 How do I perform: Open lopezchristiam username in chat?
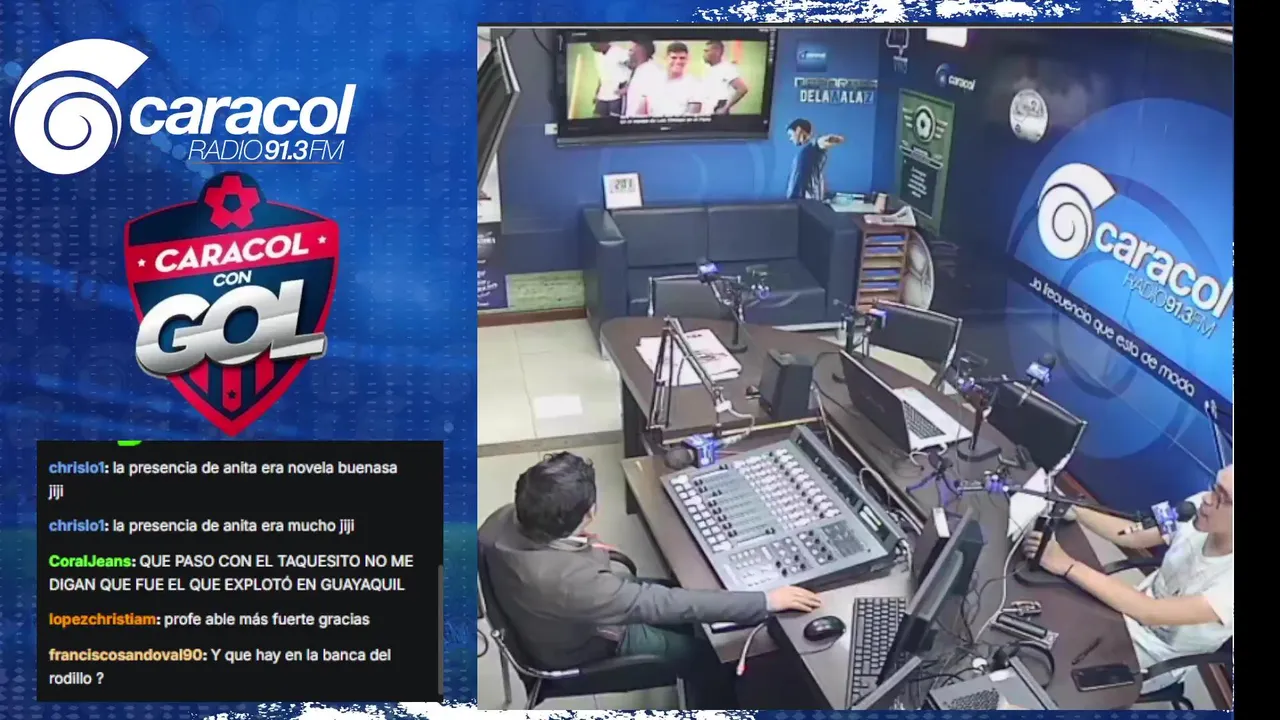click(x=103, y=619)
